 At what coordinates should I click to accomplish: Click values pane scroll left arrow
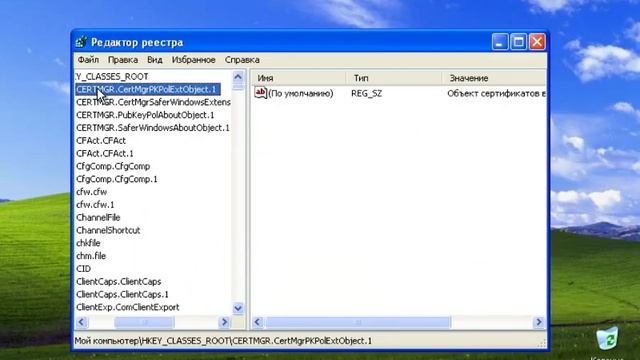[x=257, y=322]
